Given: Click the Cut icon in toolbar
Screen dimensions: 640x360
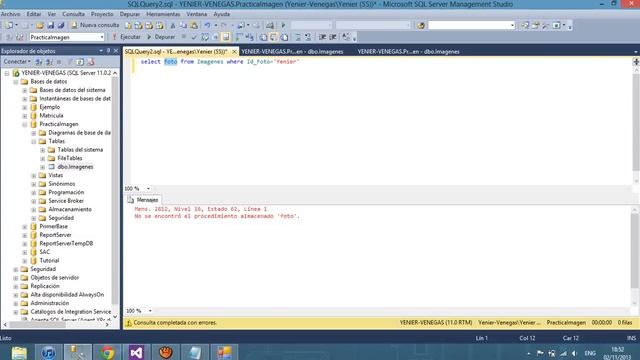Looking at the screenshot, I should point(173,25).
